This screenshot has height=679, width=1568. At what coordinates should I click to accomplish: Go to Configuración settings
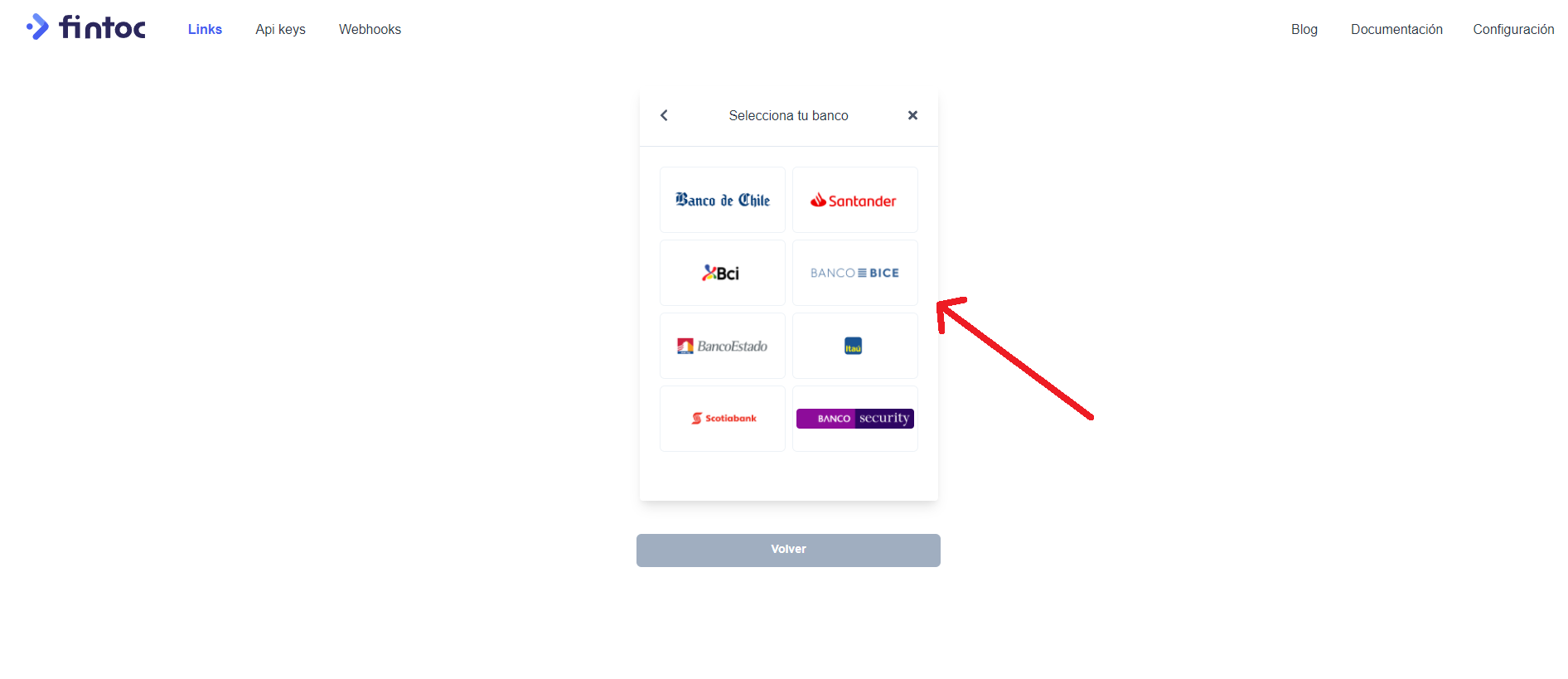1513,29
